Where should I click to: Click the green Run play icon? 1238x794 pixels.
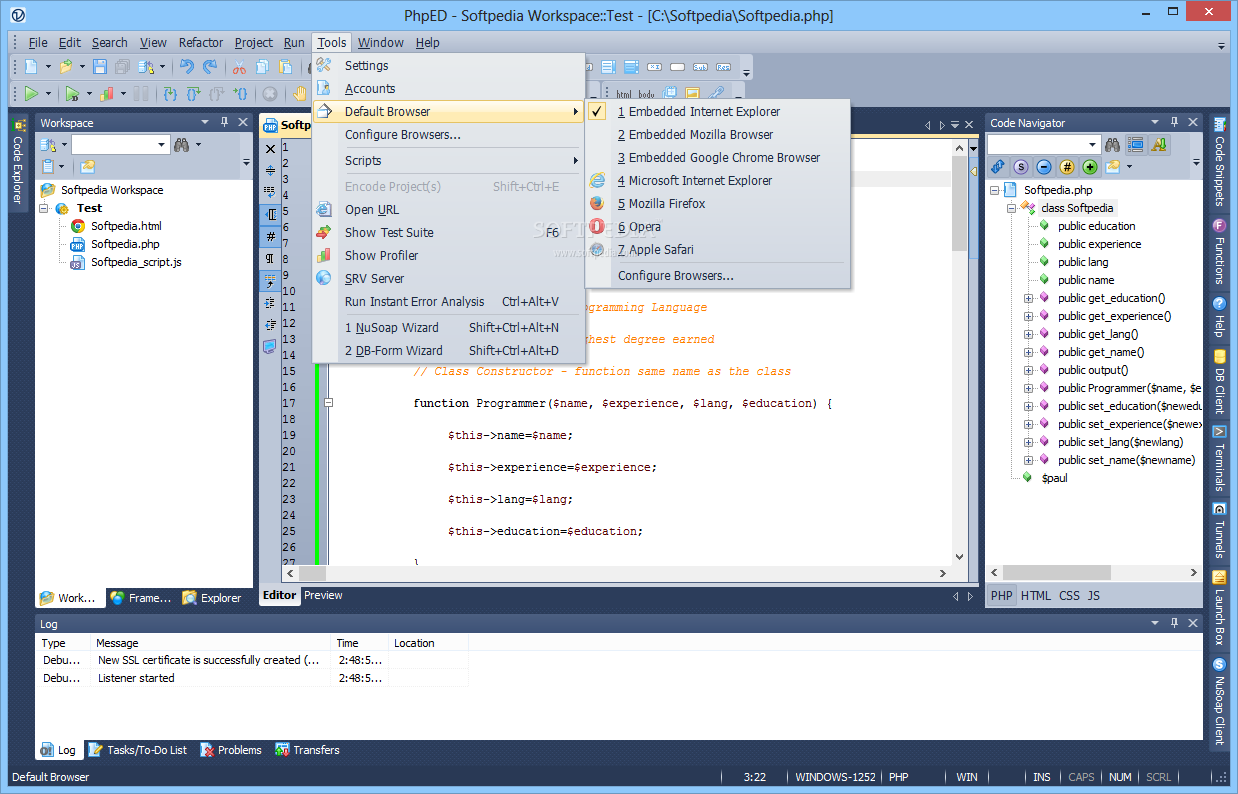32,94
